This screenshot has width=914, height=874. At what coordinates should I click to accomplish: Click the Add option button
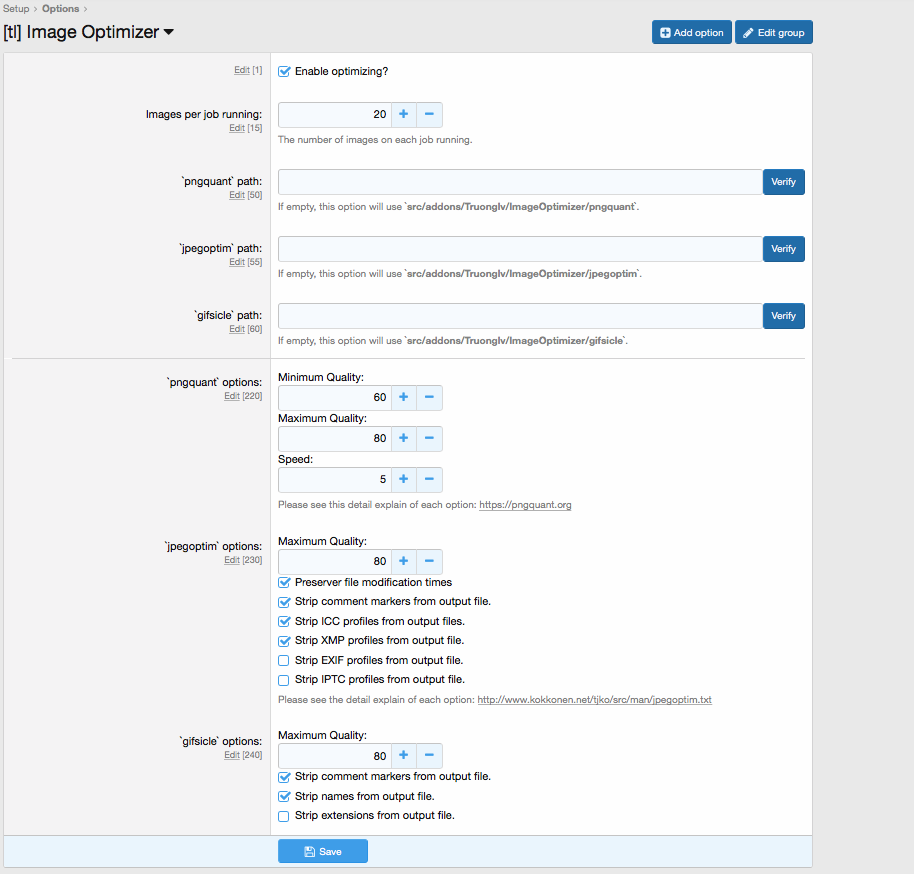(x=691, y=33)
